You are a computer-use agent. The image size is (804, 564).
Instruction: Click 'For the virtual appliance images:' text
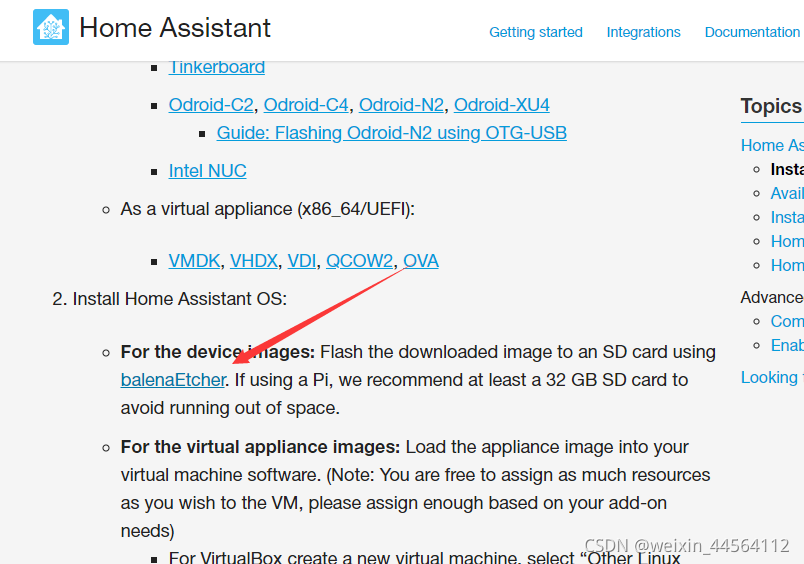point(260,447)
